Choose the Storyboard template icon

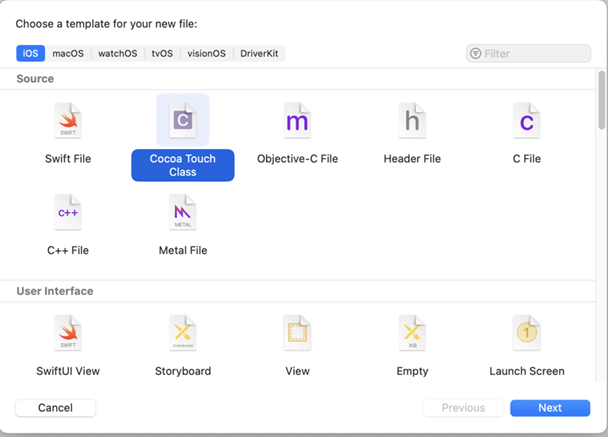coord(183,333)
